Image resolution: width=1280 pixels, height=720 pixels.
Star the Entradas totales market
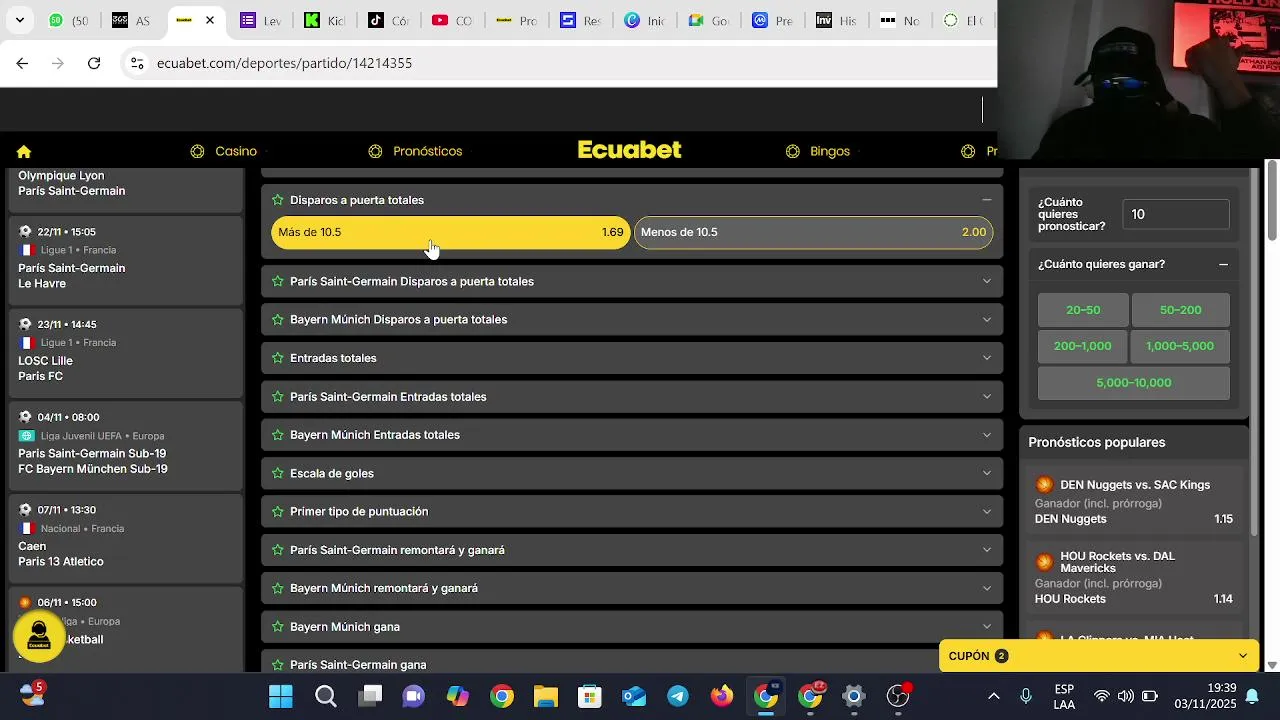click(x=278, y=358)
